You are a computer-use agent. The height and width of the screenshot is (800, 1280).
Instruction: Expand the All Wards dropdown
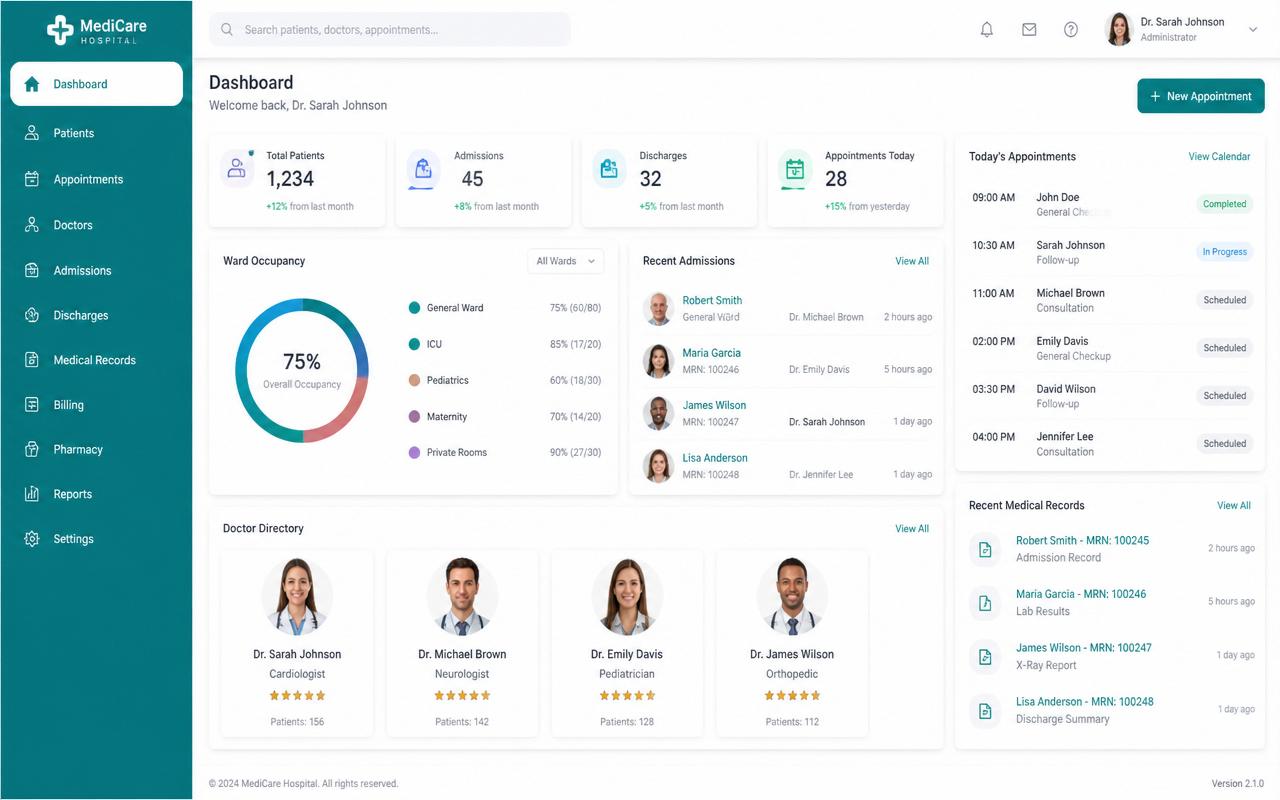[566, 261]
